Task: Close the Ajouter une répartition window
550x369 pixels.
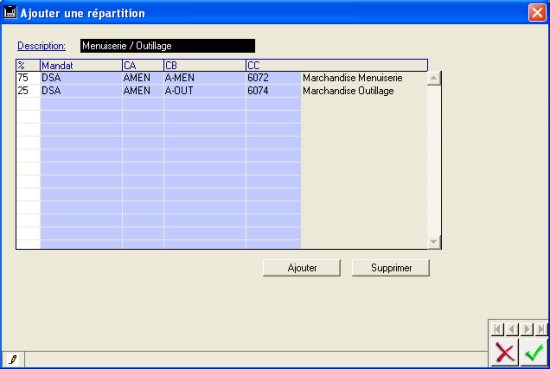Action: pos(537,13)
